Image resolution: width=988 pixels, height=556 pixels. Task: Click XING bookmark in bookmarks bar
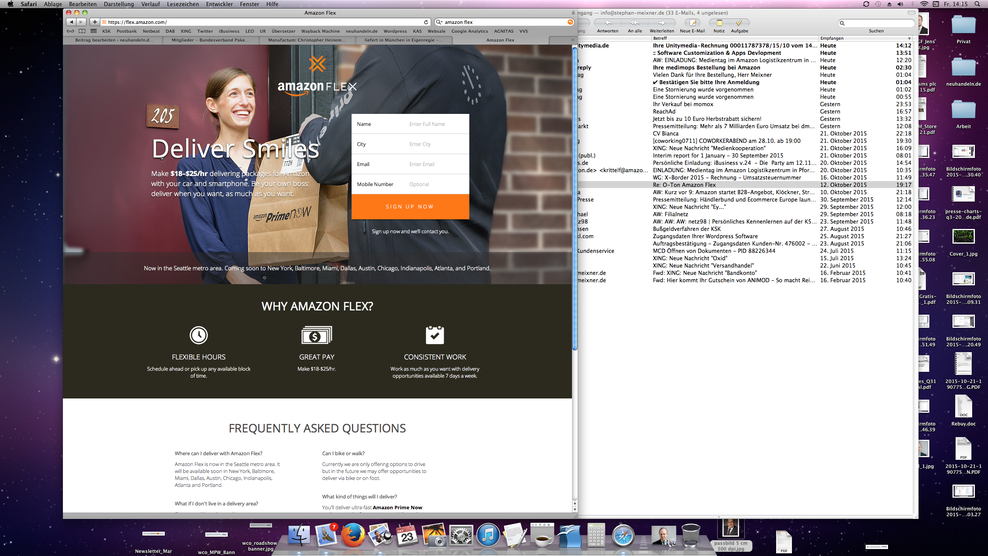tap(186, 31)
